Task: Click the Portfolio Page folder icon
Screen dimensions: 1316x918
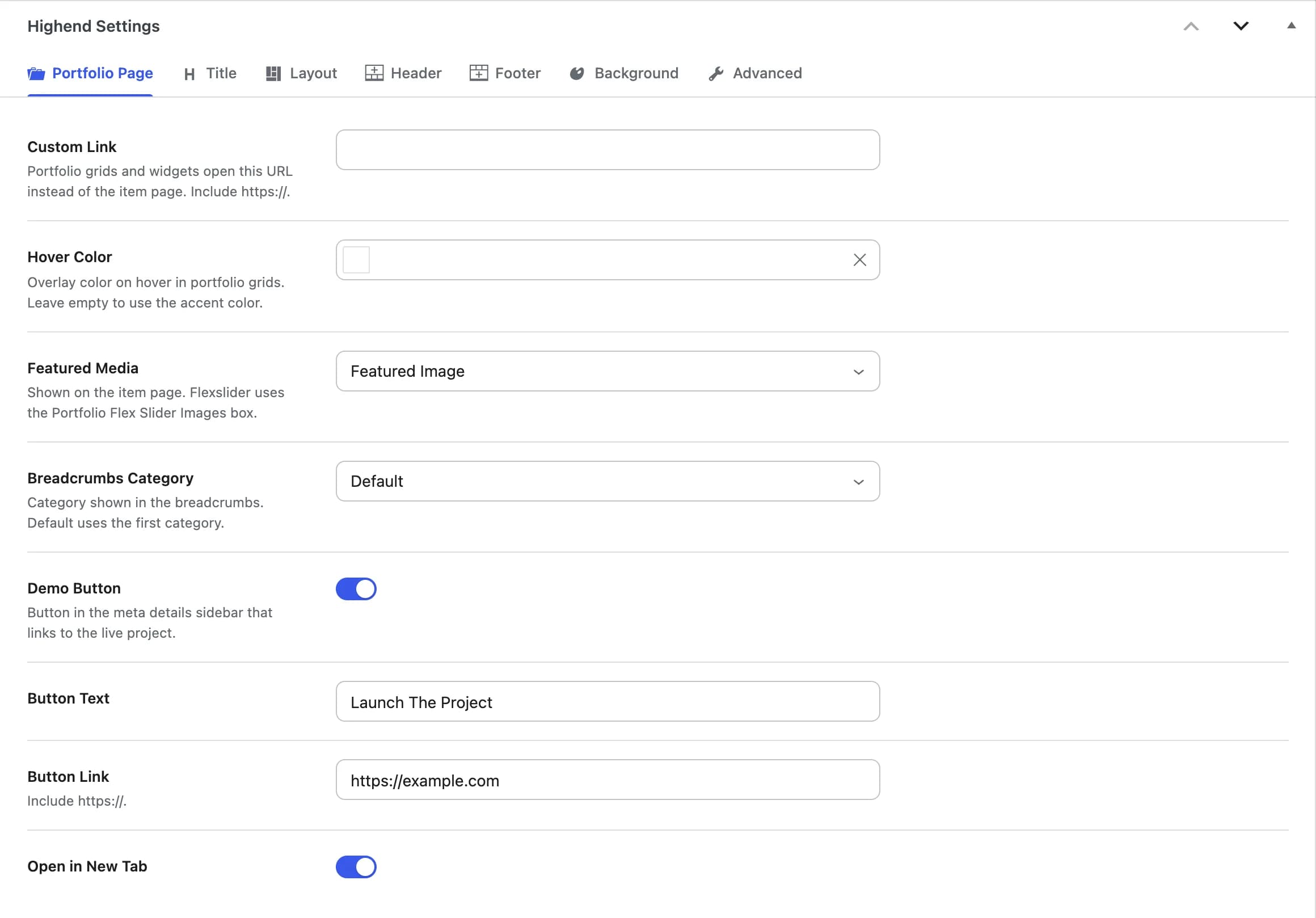Action: click(36, 73)
